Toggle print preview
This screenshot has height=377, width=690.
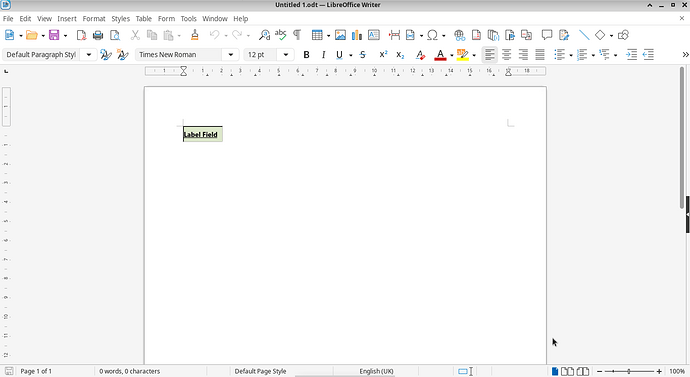[x=115, y=35]
